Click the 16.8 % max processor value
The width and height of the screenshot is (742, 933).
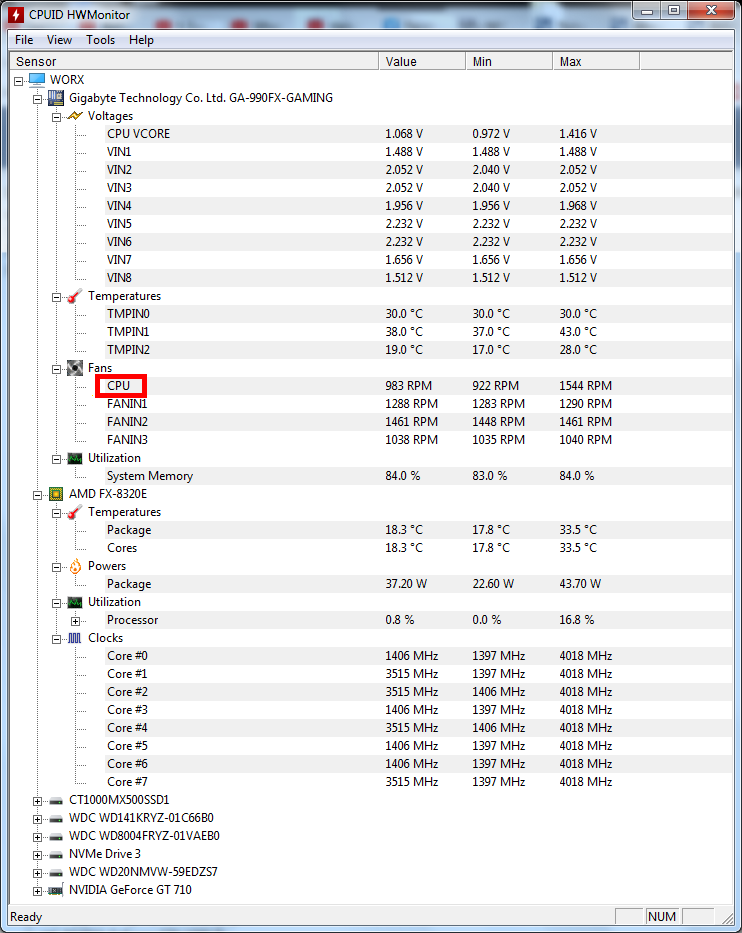tap(577, 620)
